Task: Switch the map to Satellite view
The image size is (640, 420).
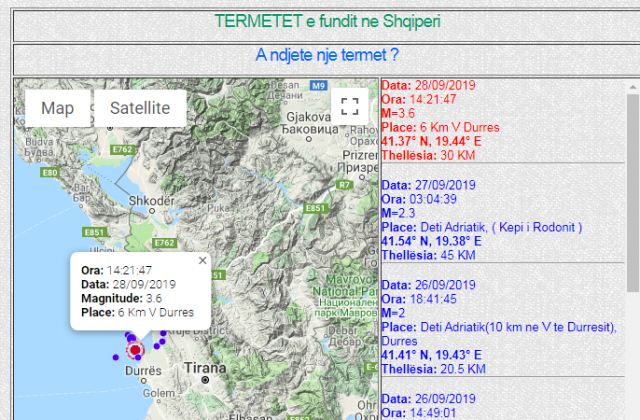Action: tap(140, 108)
